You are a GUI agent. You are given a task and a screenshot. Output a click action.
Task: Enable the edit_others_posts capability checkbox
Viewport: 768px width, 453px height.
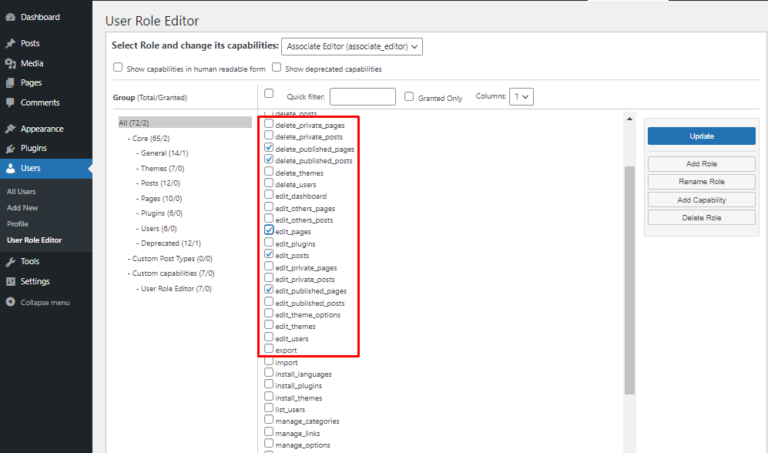269,219
